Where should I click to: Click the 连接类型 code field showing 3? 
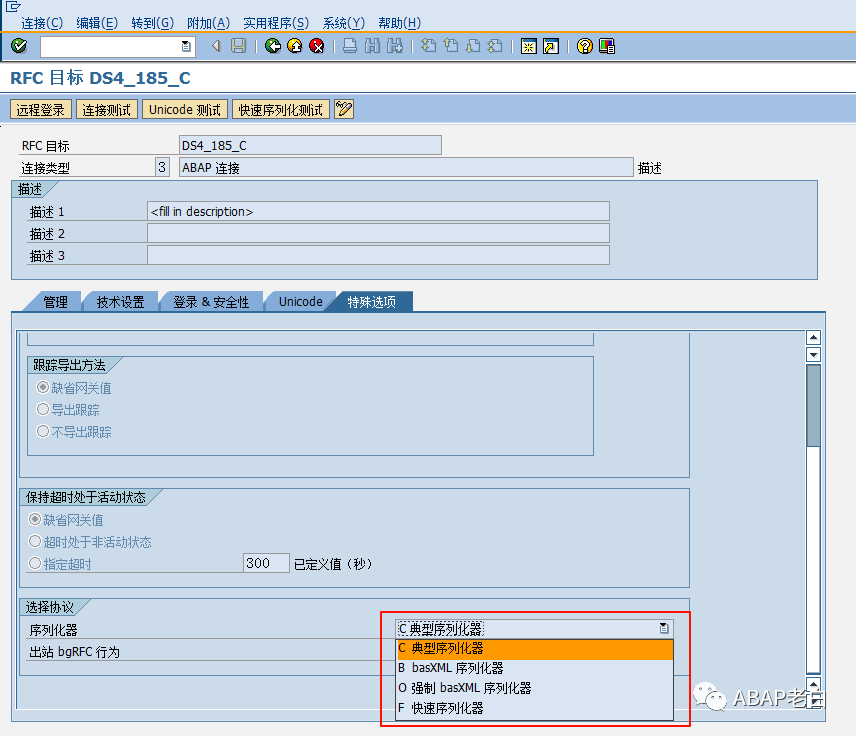(162, 167)
